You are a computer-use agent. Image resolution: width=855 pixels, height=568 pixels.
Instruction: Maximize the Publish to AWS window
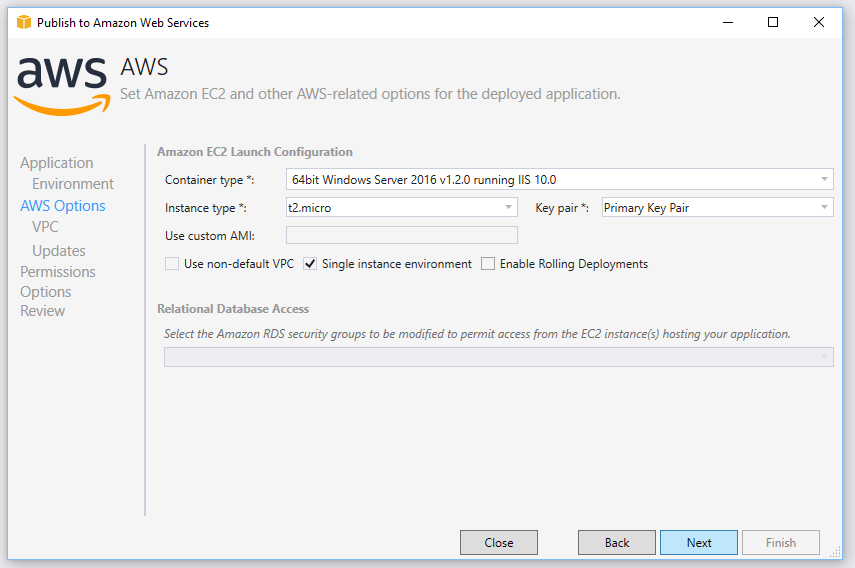[x=773, y=22]
